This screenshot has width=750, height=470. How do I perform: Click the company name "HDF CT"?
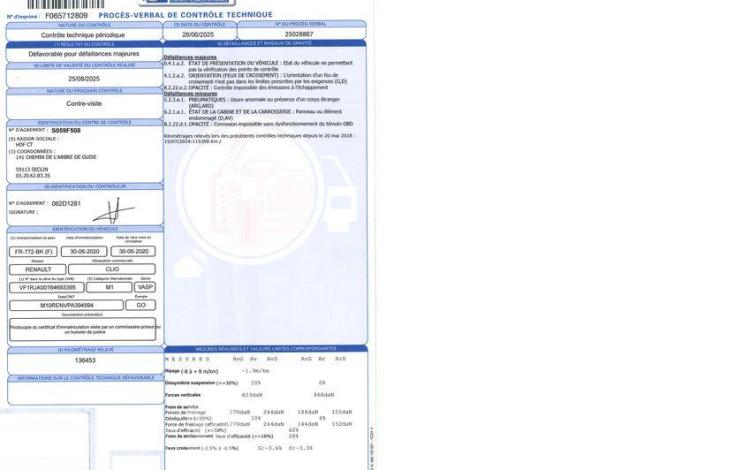[x=24, y=144]
